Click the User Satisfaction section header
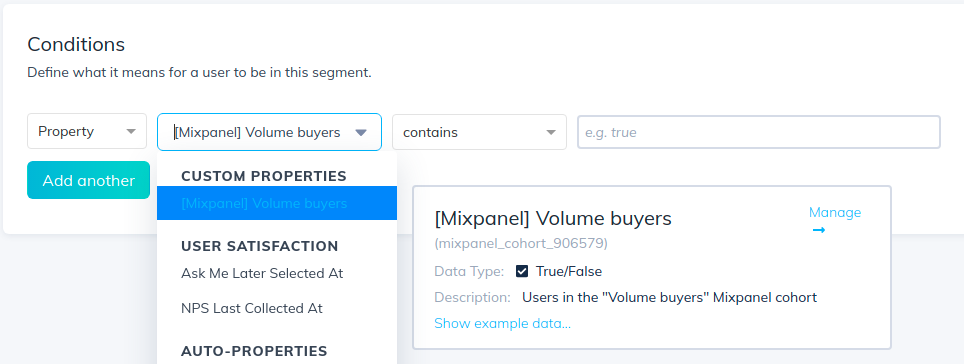The image size is (964, 364). pyautogui.click(x=259, y=247)
